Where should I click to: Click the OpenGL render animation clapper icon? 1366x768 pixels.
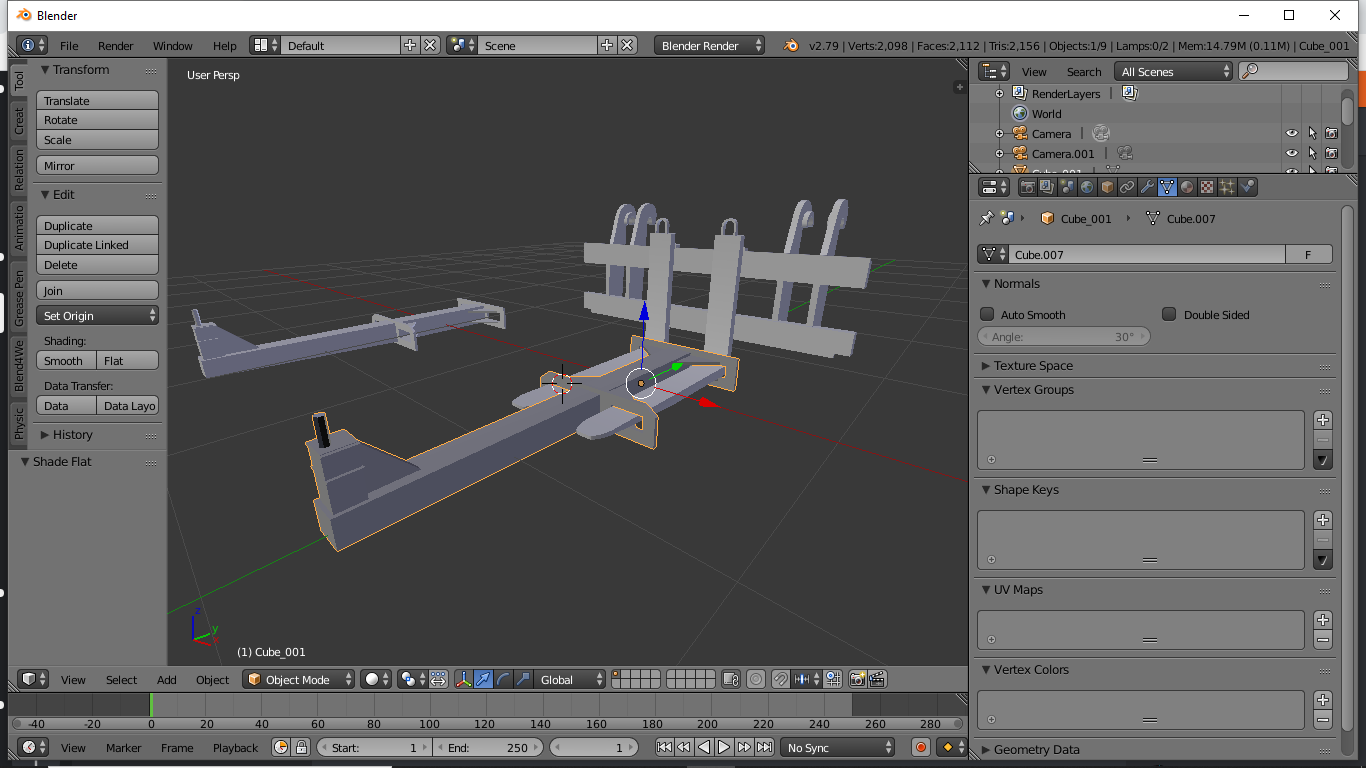877,679
